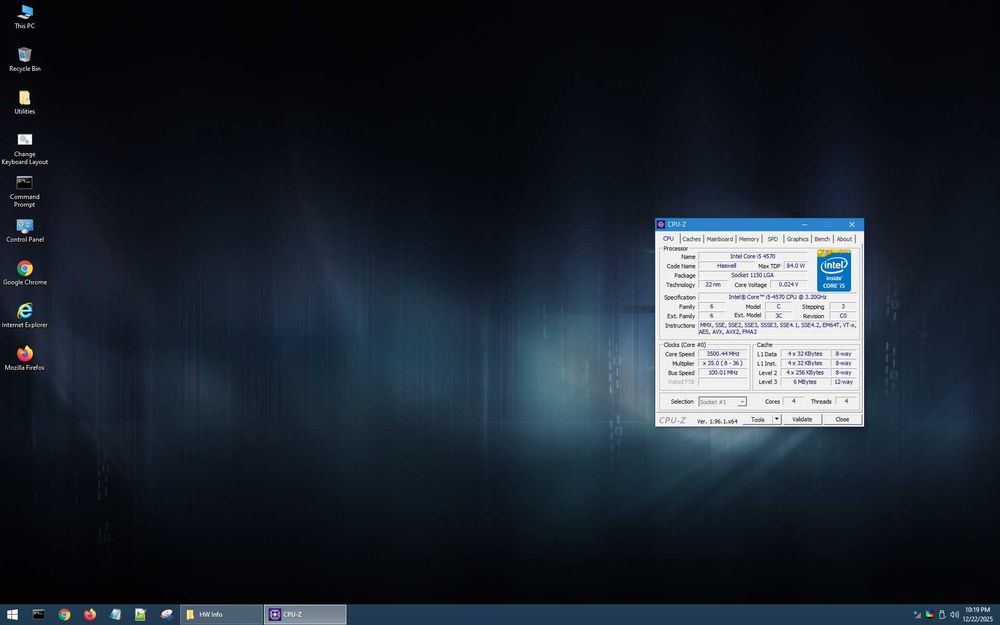Click the '84.0 W' Max TDP value
This screenshot has height=625, width=1000.
click(795, 266)
